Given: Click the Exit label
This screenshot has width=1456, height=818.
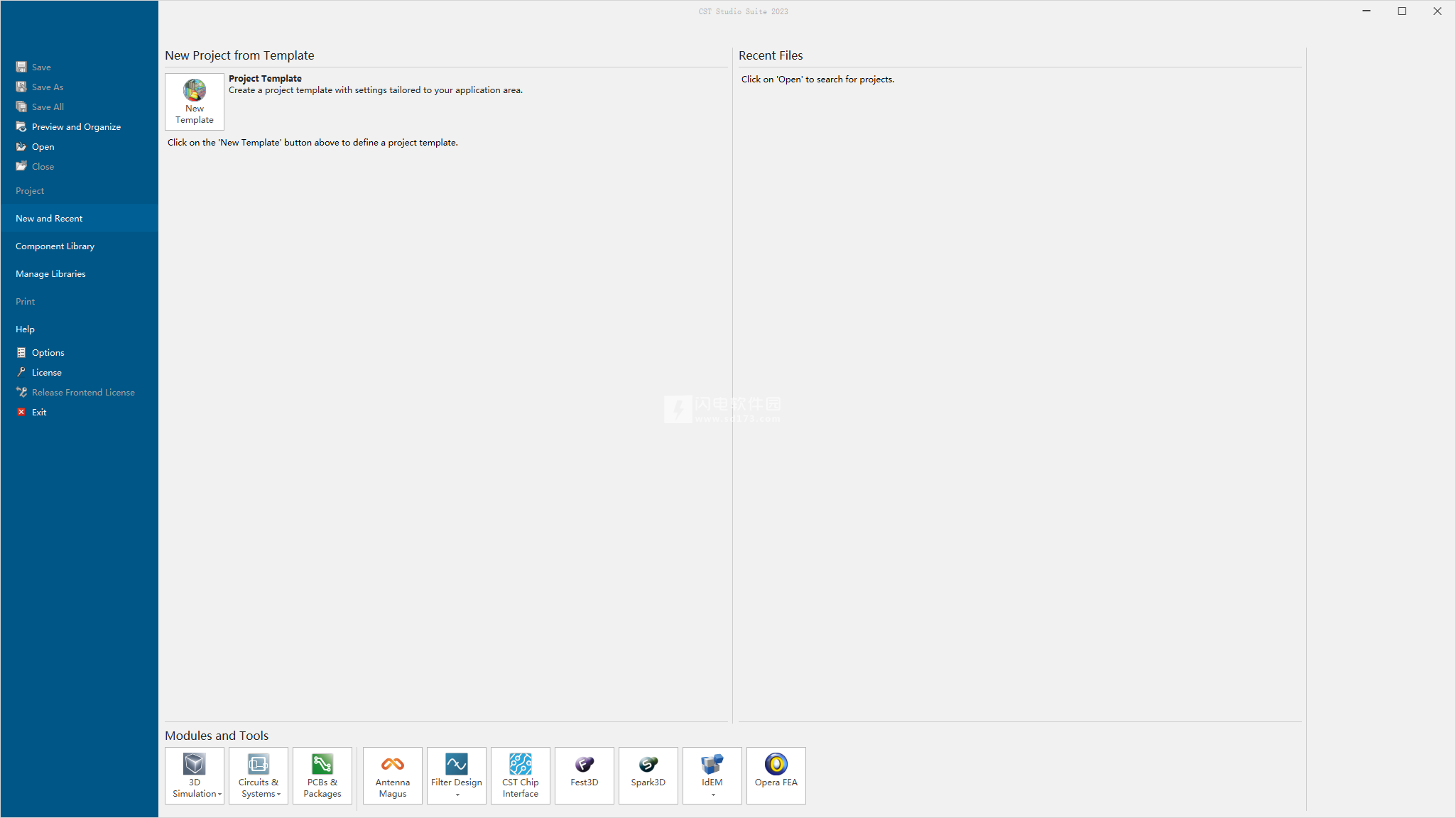Looking at the screenshot, I should (x=39, y=412).
